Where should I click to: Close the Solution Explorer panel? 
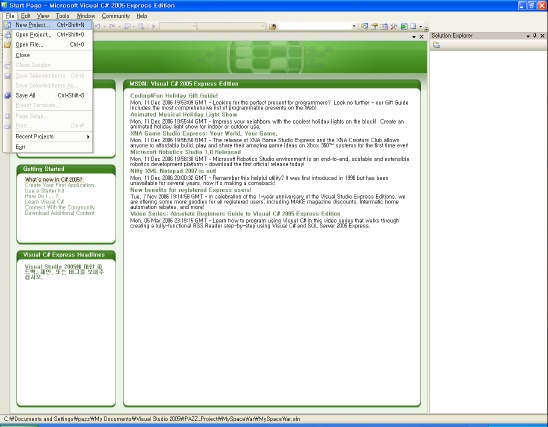click(542, 36)
